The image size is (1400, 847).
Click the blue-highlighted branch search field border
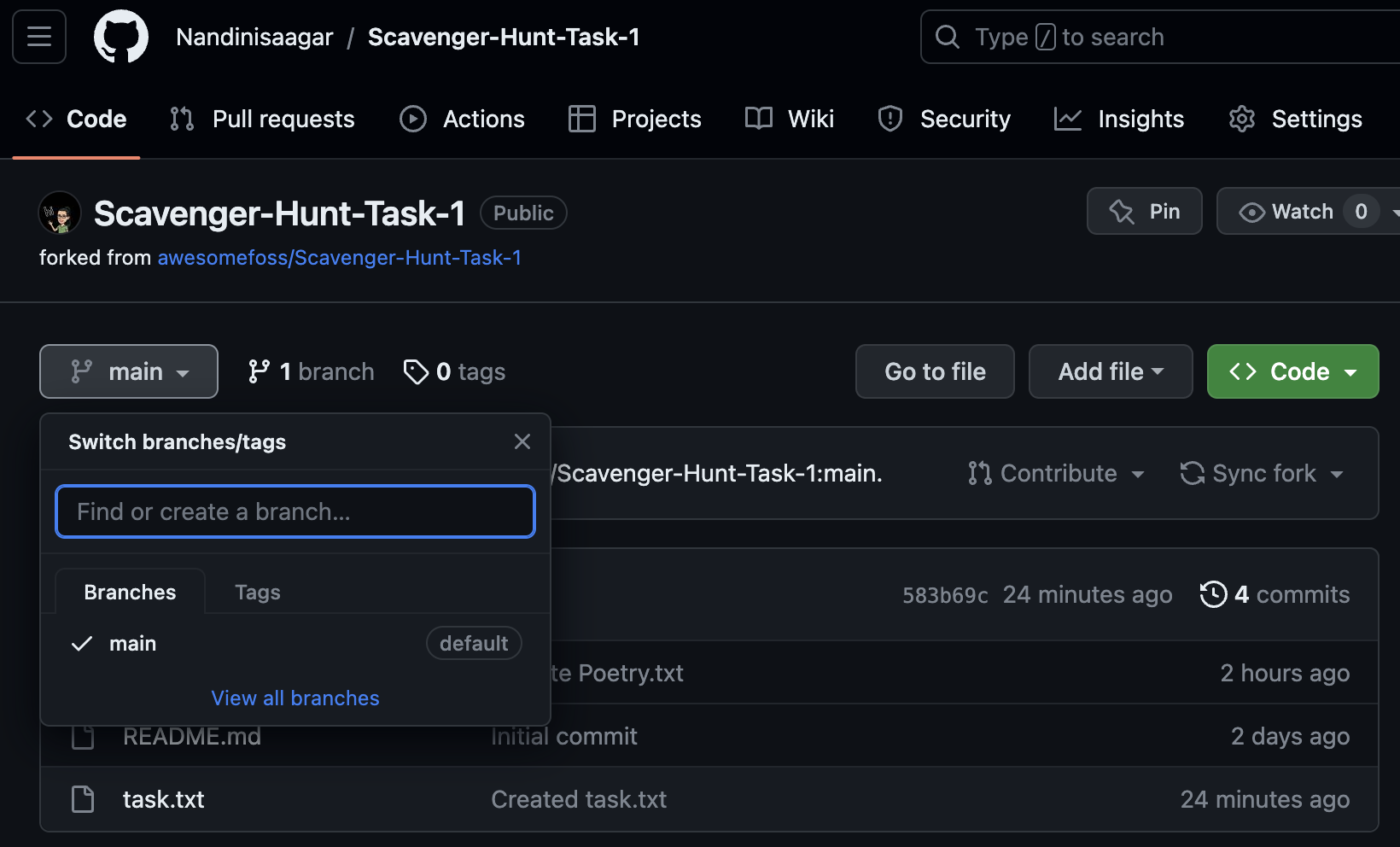pos(295,488)
